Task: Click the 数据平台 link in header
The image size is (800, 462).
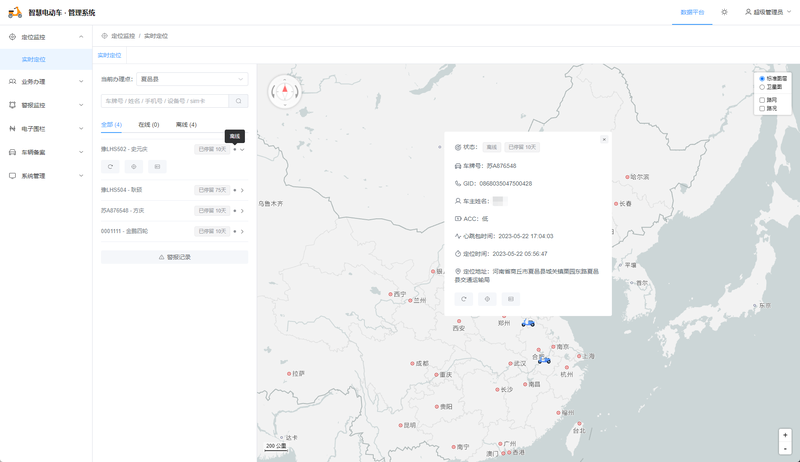Action: click(692, 12)
